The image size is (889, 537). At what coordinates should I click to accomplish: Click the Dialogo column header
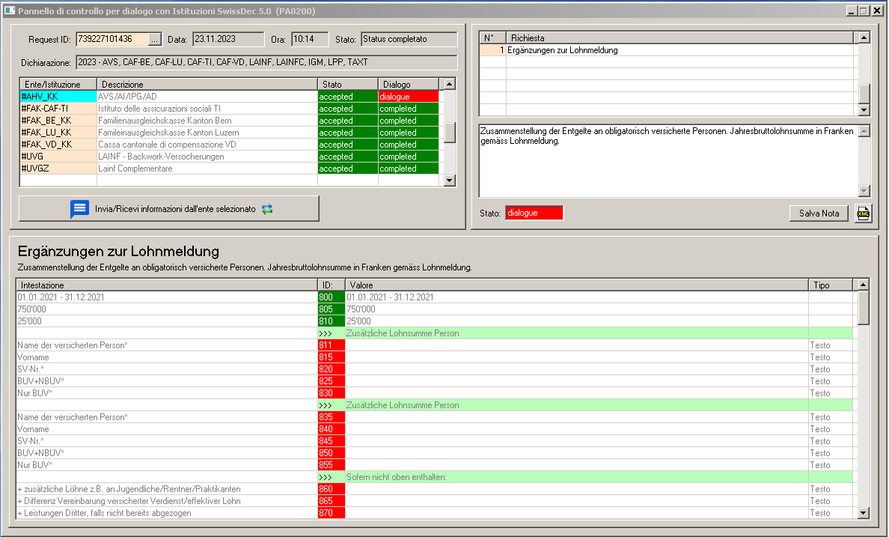409,84
